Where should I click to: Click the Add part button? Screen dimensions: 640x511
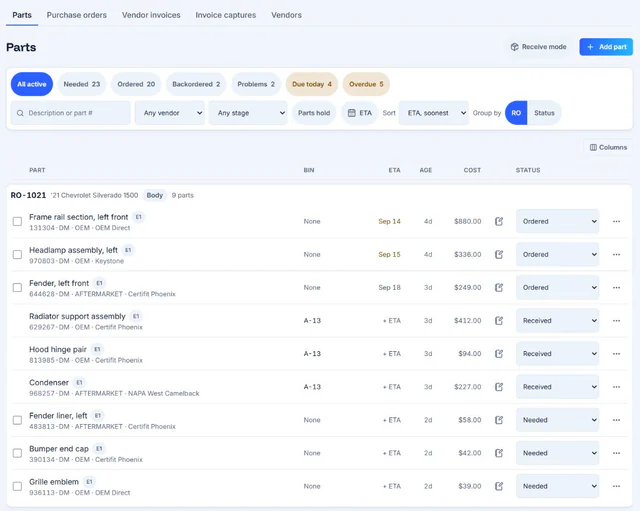[606, 47]
